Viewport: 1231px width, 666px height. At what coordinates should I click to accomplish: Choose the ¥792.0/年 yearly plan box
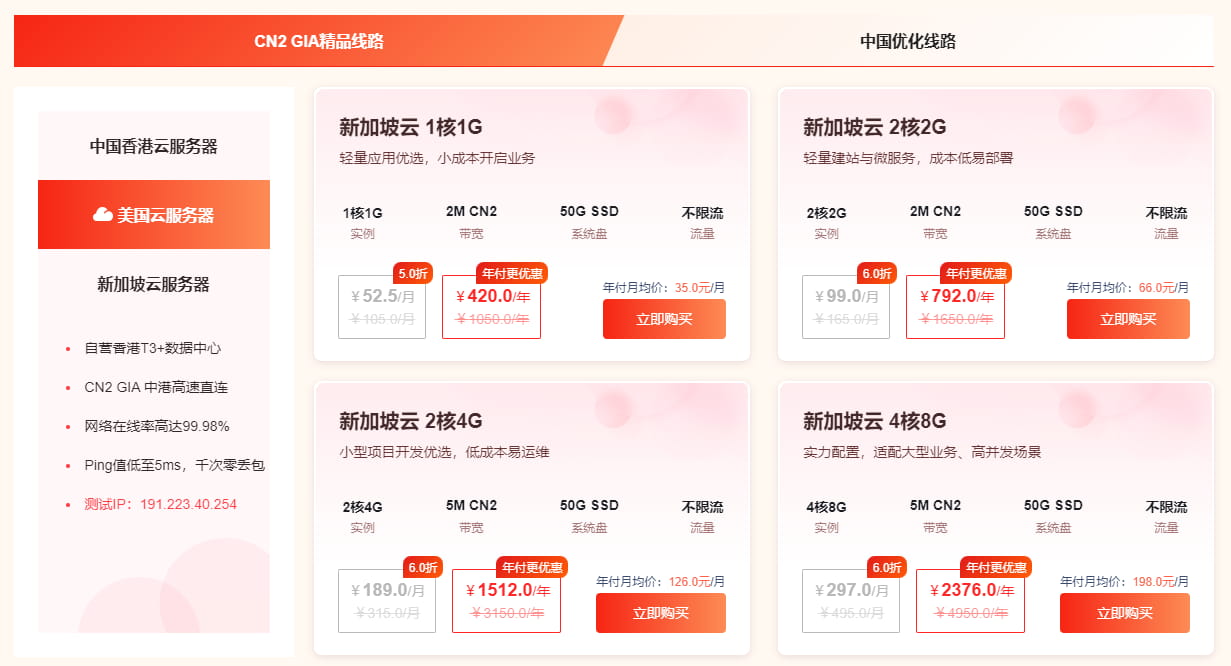point(955,307)
